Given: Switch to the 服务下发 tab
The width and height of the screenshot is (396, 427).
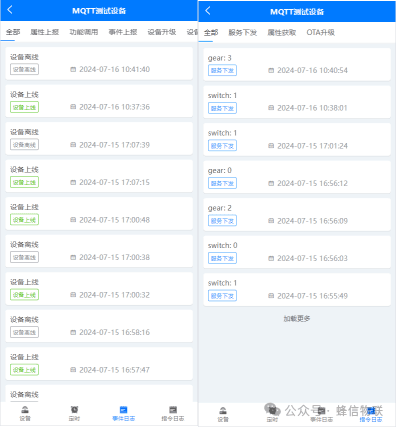Looking at the screenshot, I should coord(243,33).
